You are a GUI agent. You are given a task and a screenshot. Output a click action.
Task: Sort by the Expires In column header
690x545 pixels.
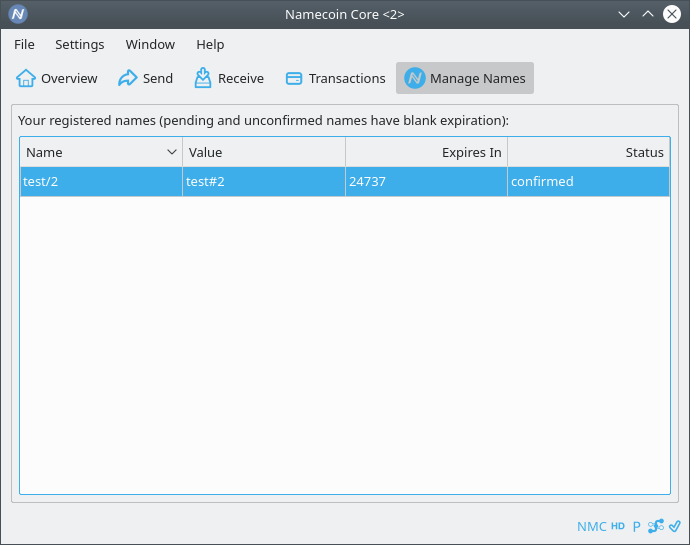point(426,152)
